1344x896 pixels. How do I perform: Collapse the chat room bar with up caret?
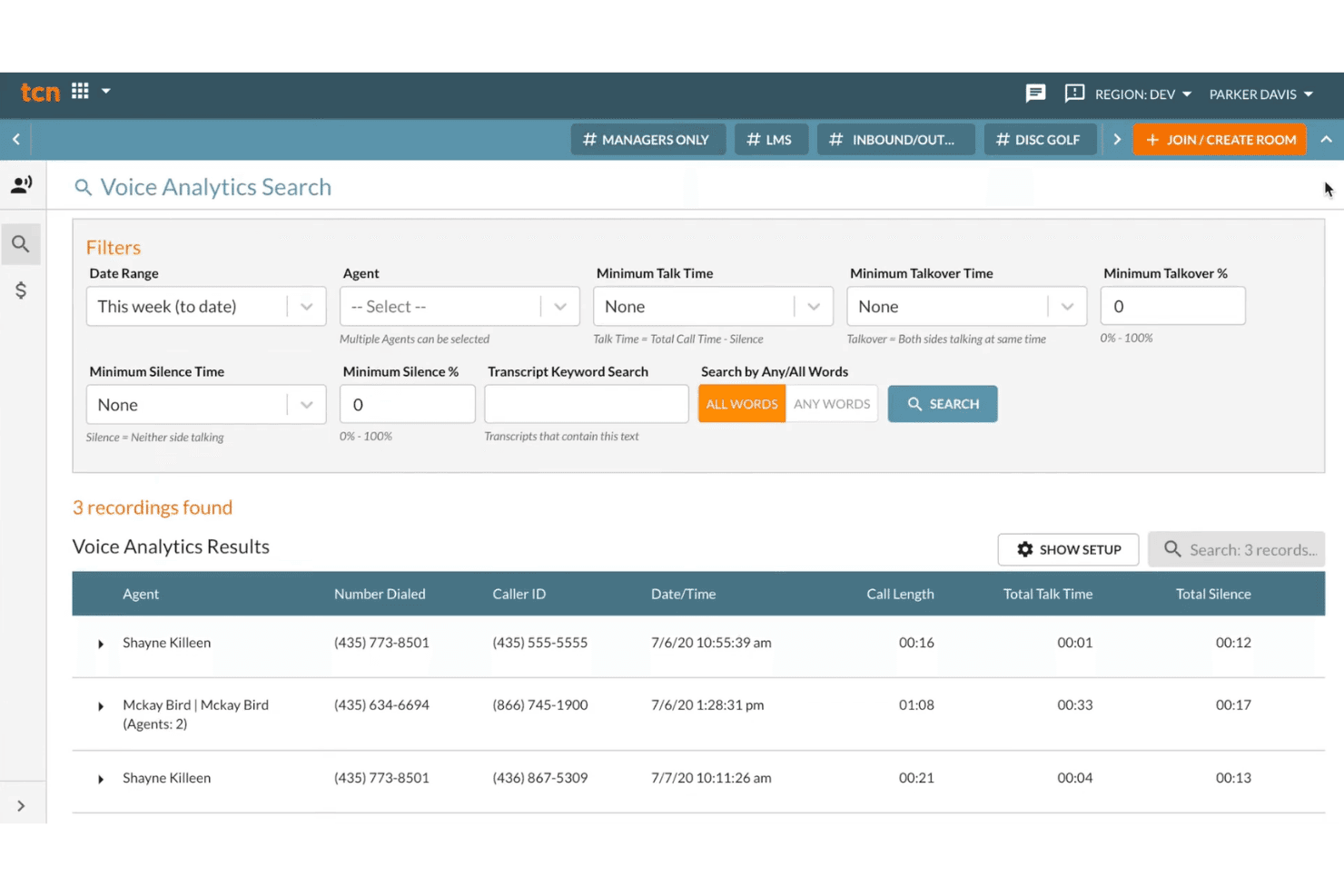tap(1326, 140)
